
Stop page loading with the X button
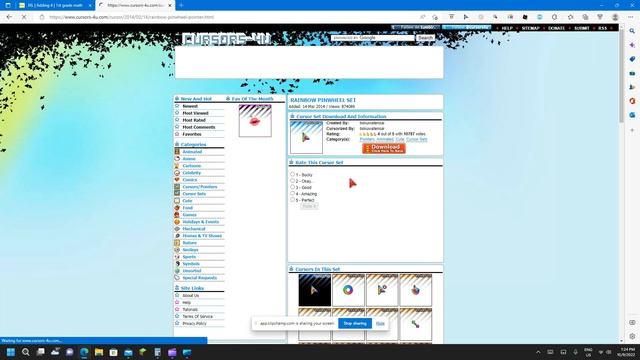click(x=24, y=17)
